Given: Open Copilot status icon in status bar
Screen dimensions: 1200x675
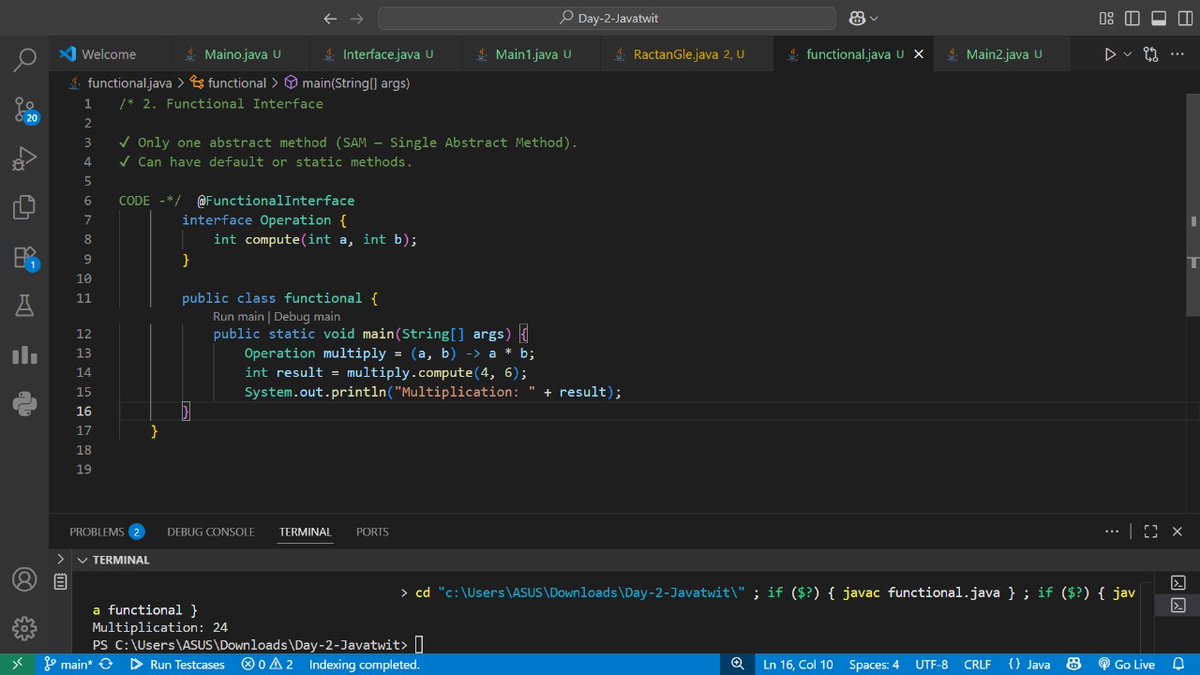Looking at the screenshot, I should [1074, 665].
